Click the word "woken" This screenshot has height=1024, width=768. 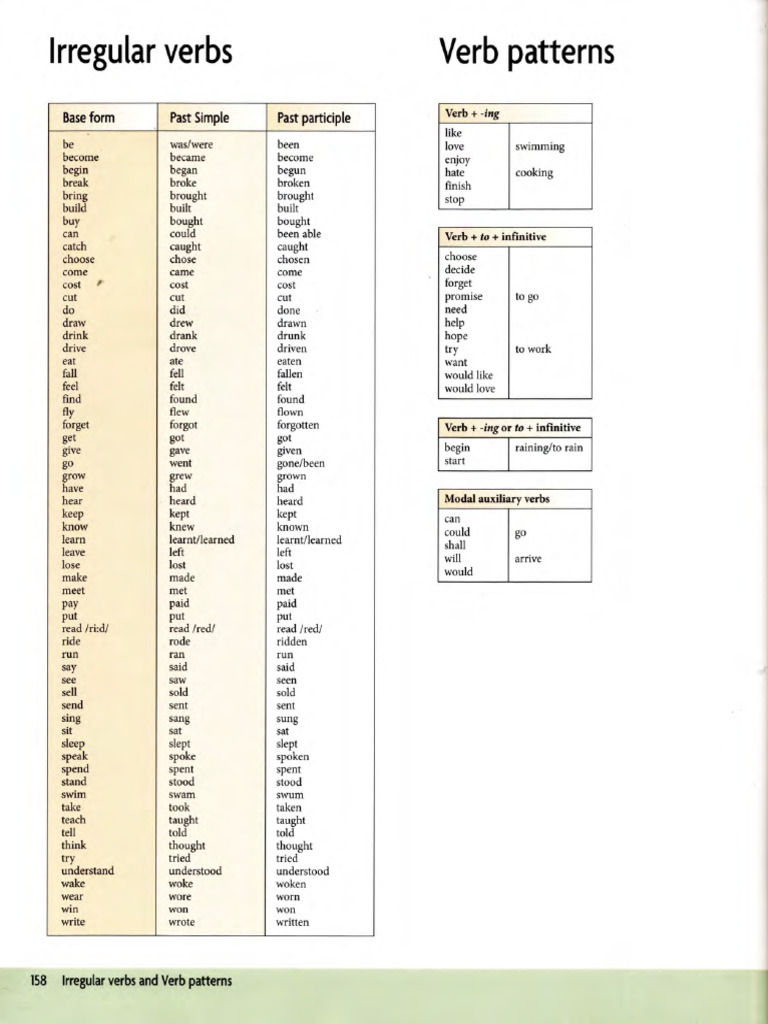click(x=291, y=884)
